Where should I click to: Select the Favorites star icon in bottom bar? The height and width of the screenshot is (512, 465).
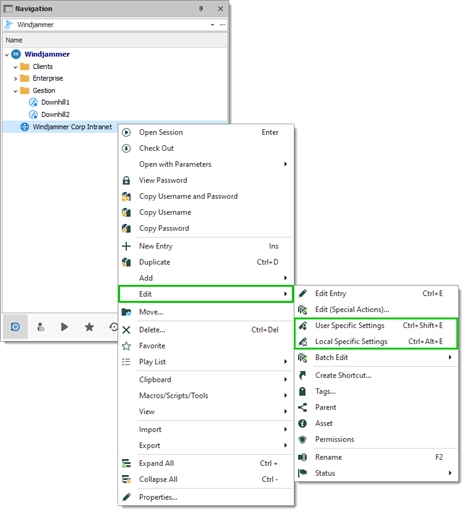point(89,327)
